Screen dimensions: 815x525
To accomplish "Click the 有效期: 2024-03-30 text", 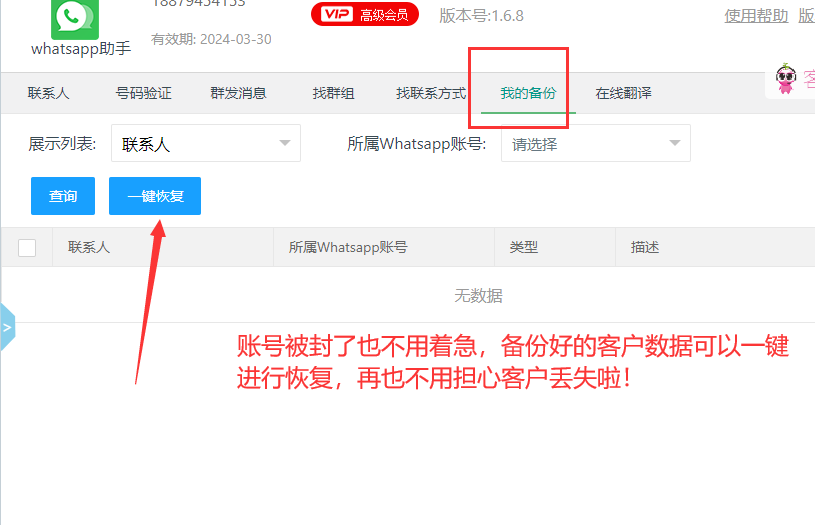I will tap(211, 40).
